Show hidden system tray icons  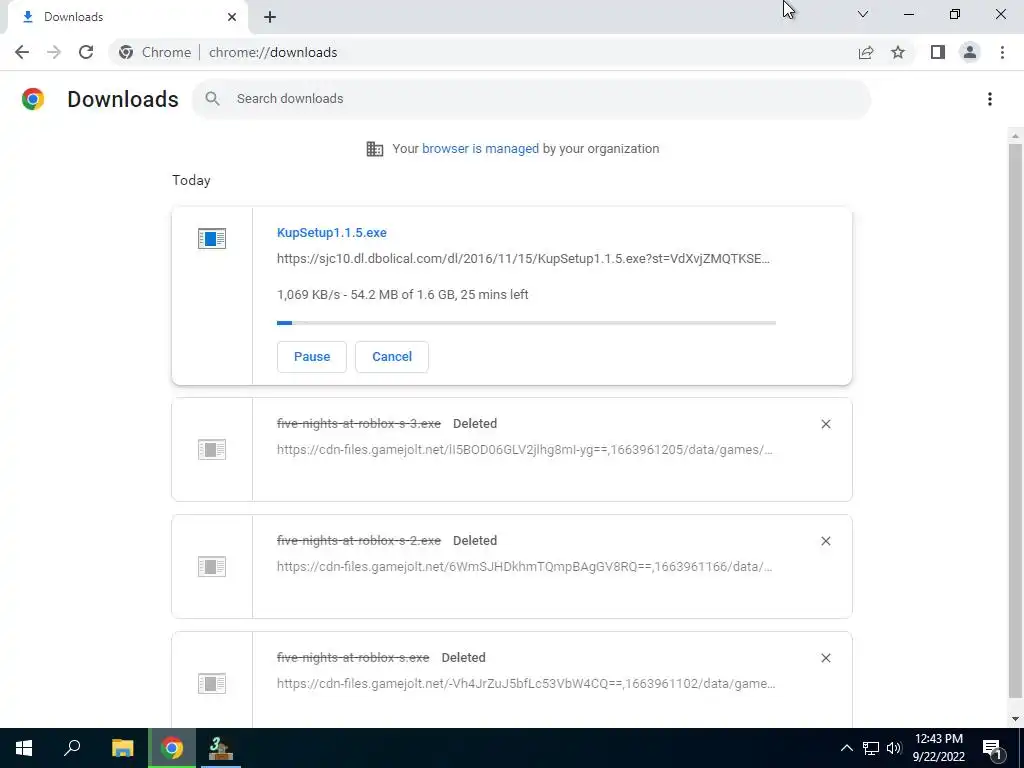tap(846, 748)
